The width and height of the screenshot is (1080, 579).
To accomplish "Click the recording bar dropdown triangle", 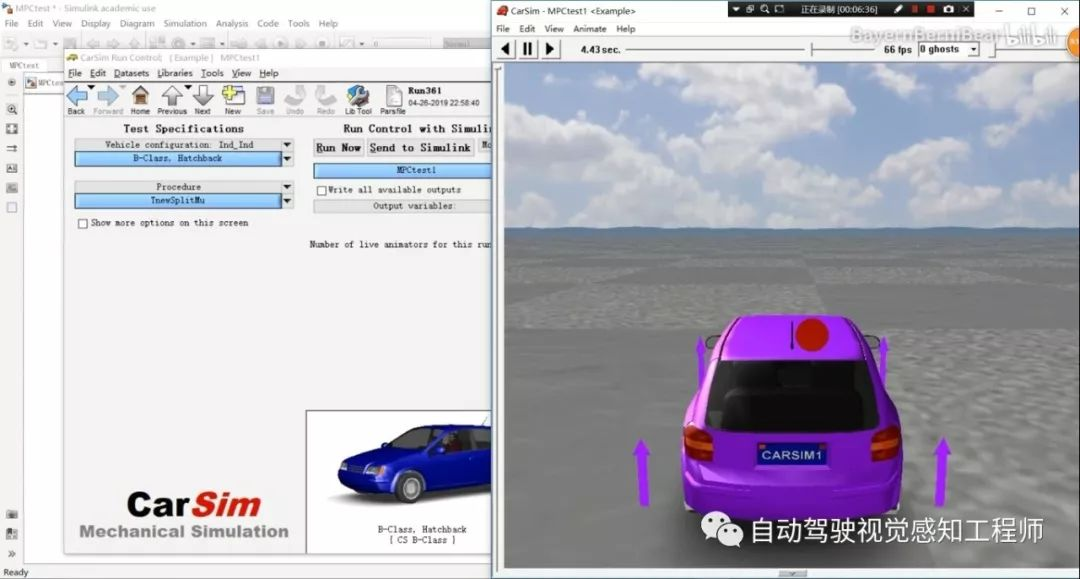I will point(736,9).
